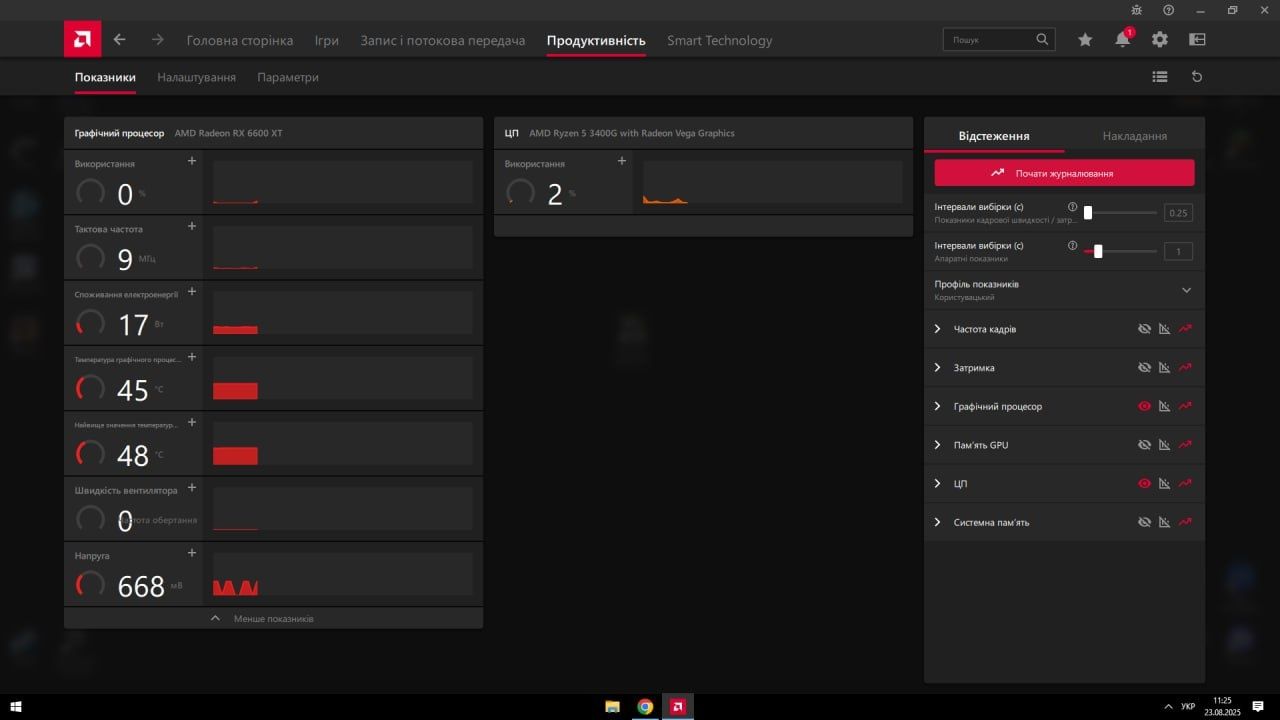The width and height of the screenshot is (1280, 720).
Task: Switch to Параметри subtab
Action: (x=288, y=77)
